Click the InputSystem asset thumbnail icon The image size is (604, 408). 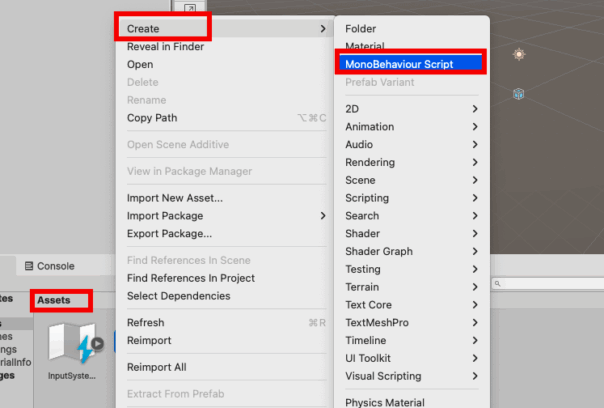(71, 344)
